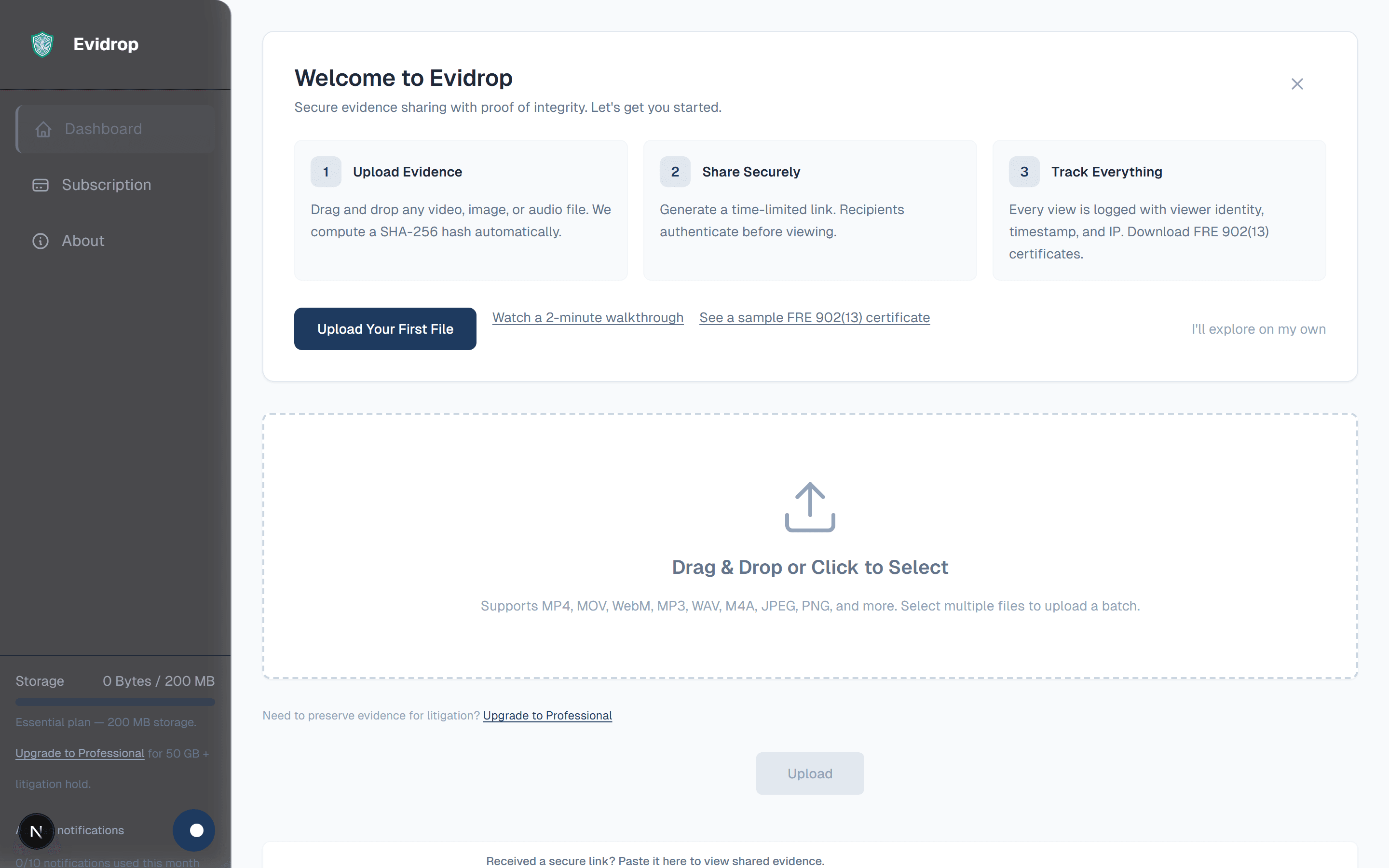This screenshot has height=868, width=1389.
Task: Click the Evidrop shield logo
Action: (41, 44)
